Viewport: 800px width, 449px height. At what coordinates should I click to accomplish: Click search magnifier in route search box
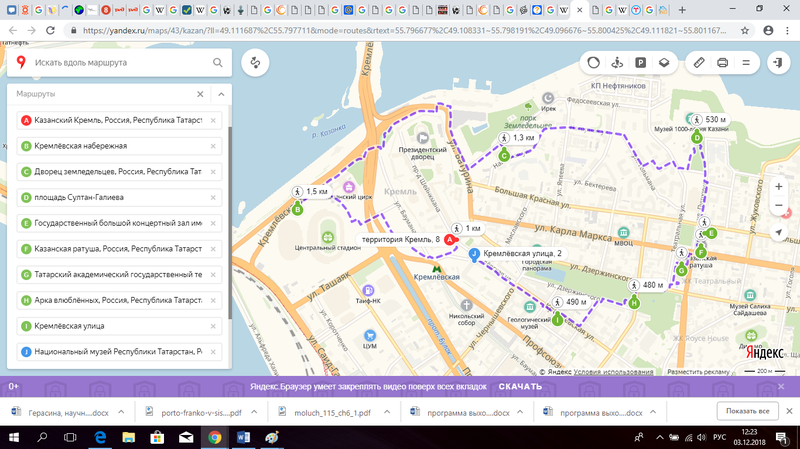pos(218,63)
